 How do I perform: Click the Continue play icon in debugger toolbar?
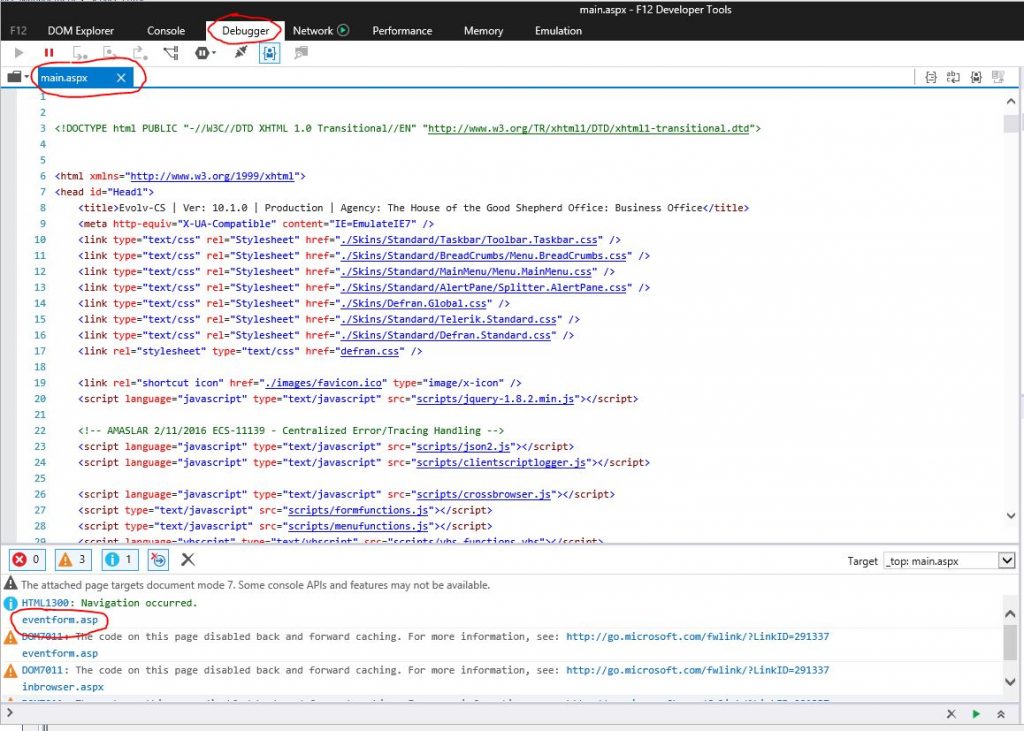point(19,53)
